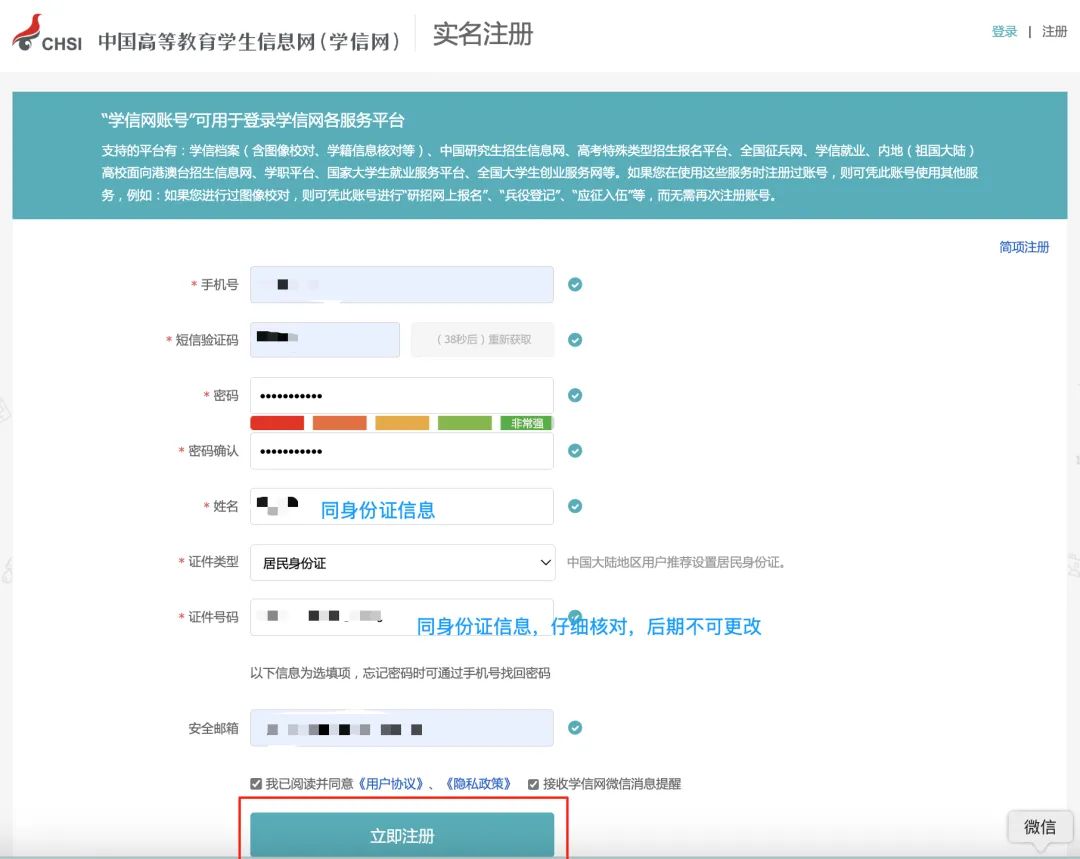
Task: Focus the 证件号码 input field
Action: 402,617
